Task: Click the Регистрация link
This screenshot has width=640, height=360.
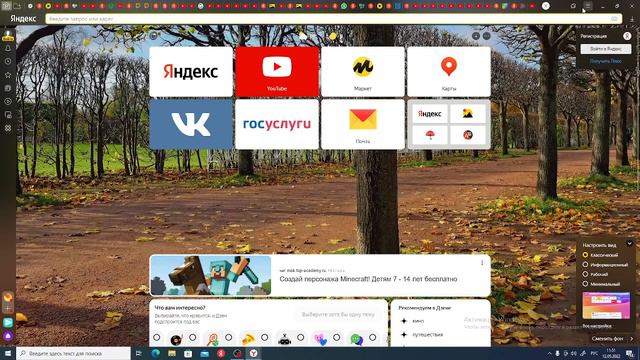Action: 593,36
